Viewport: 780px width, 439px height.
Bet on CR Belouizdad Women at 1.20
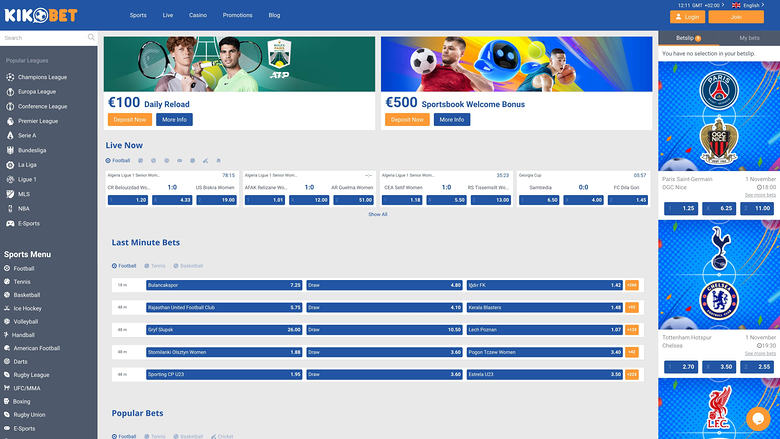point(128,200)
